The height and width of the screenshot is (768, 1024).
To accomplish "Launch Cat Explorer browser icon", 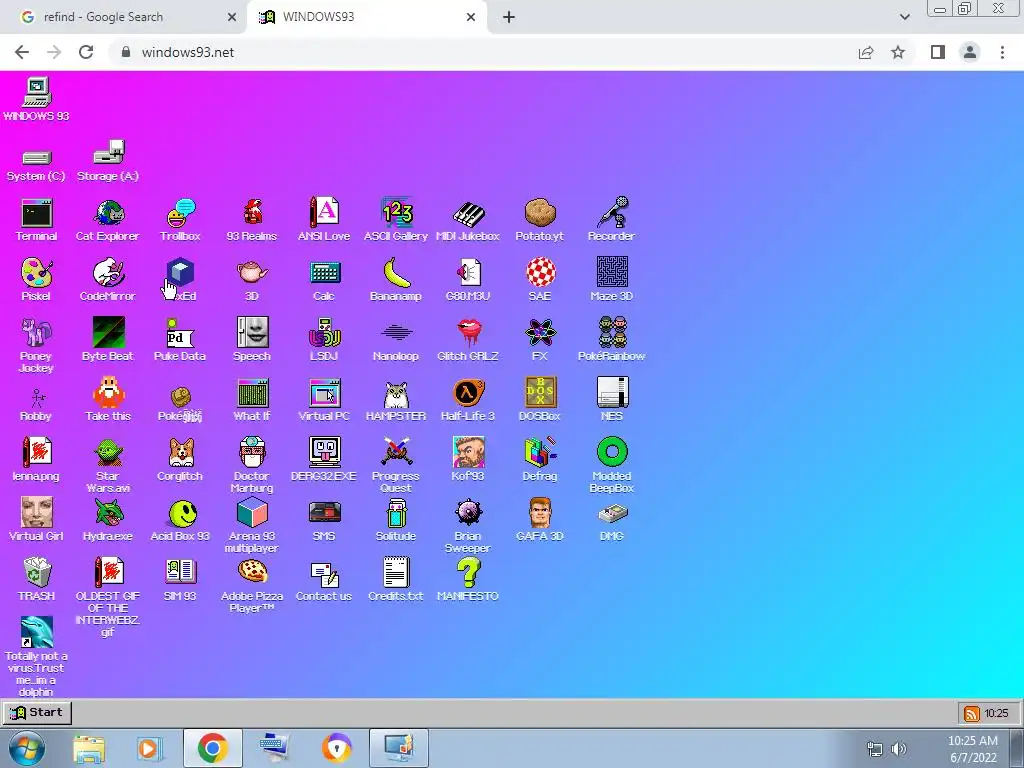I will point(108,220).
